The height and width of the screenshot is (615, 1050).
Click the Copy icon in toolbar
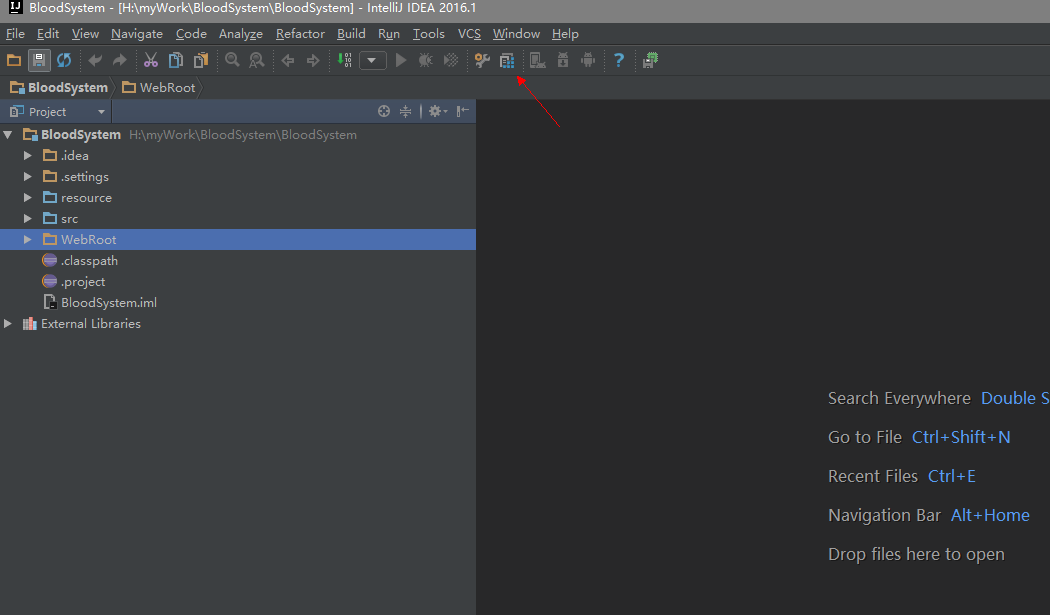(175, 60)
